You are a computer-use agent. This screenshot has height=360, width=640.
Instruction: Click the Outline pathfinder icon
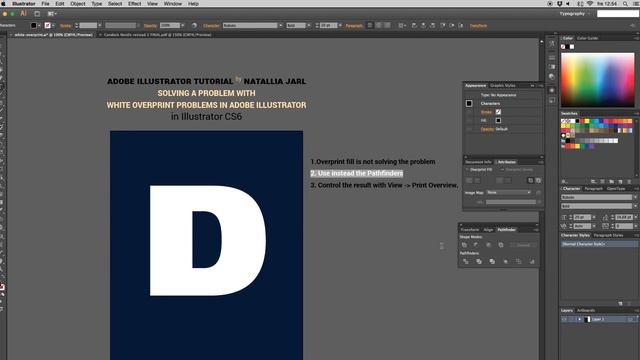(519, 261)
